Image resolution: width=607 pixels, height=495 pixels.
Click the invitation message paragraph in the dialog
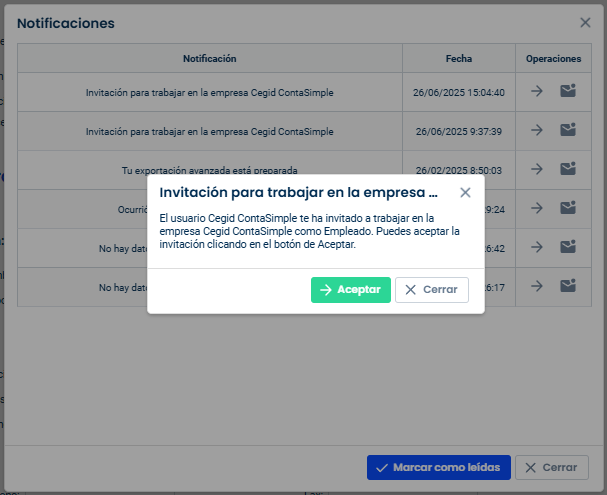(x=309, y=231)
